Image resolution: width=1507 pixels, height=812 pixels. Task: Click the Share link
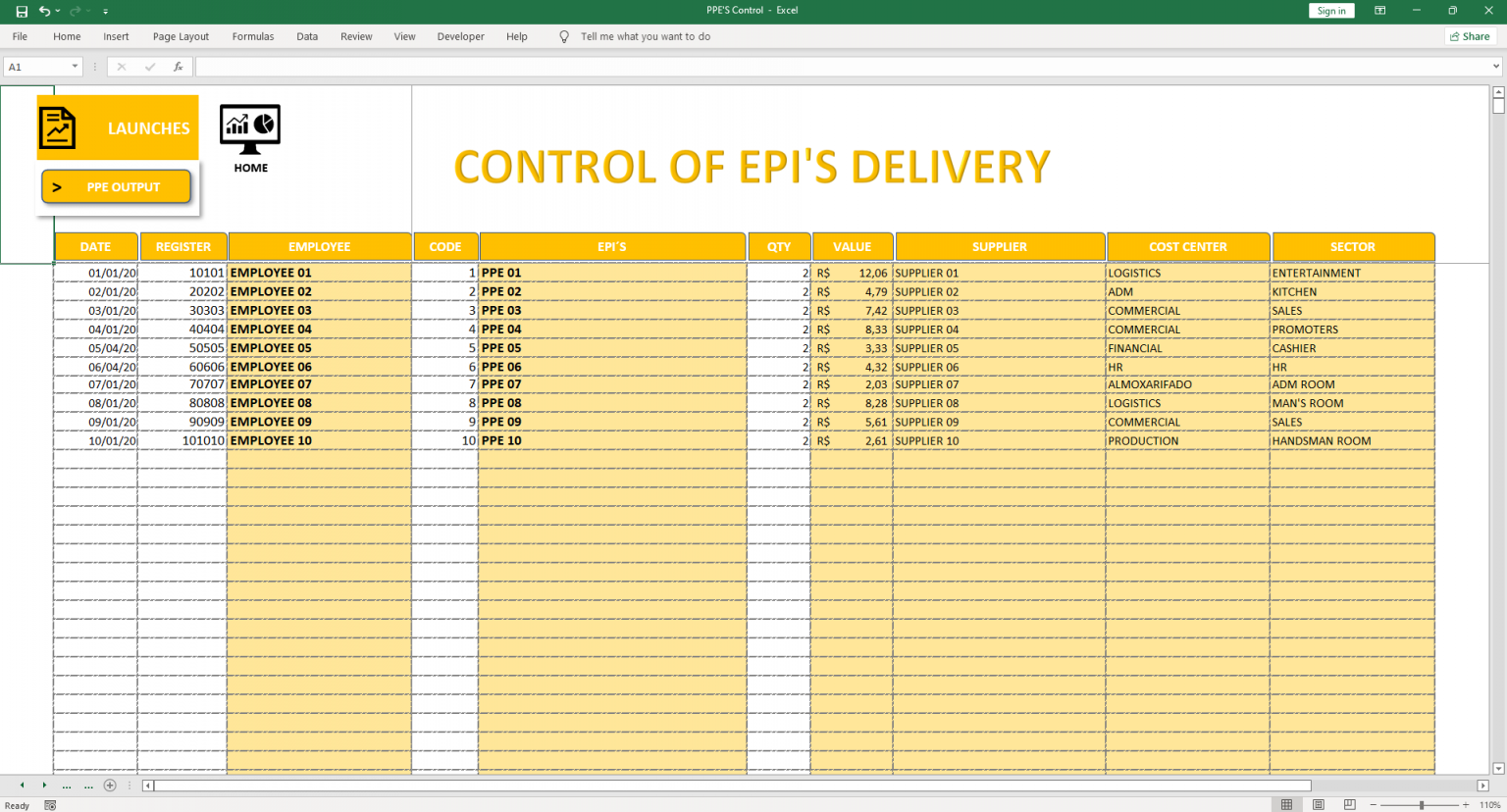tap(1470, 35)
